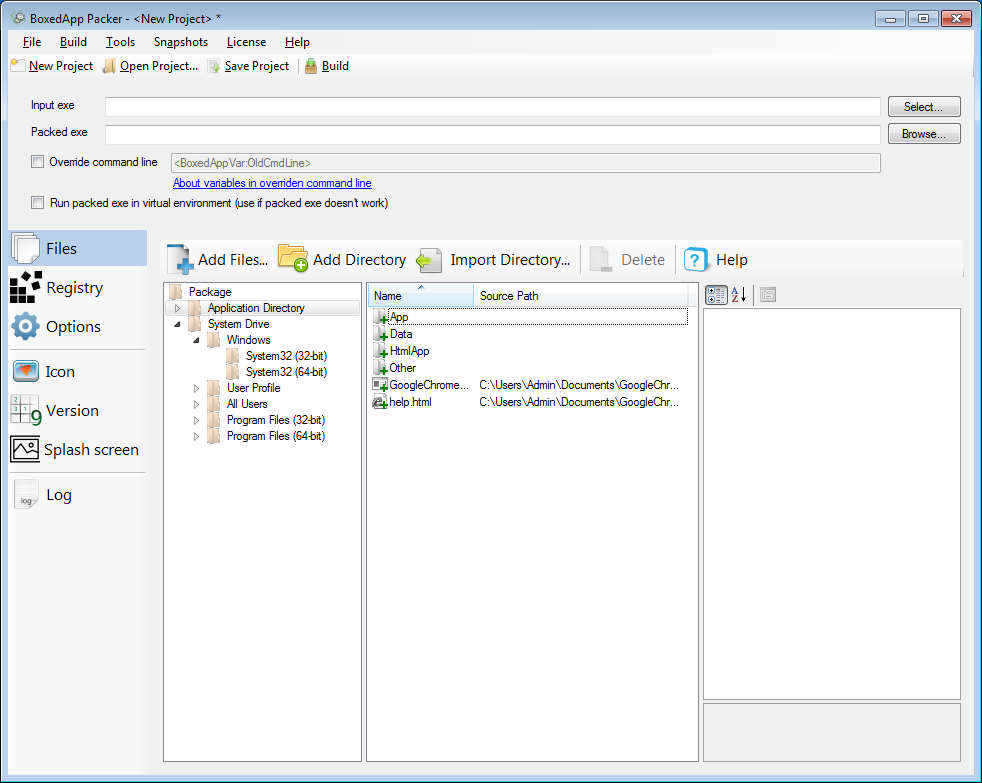982x783 pixels.
Task: Click into the Packed exe input field
Action: pyautogui.click(x=492, y=134)
